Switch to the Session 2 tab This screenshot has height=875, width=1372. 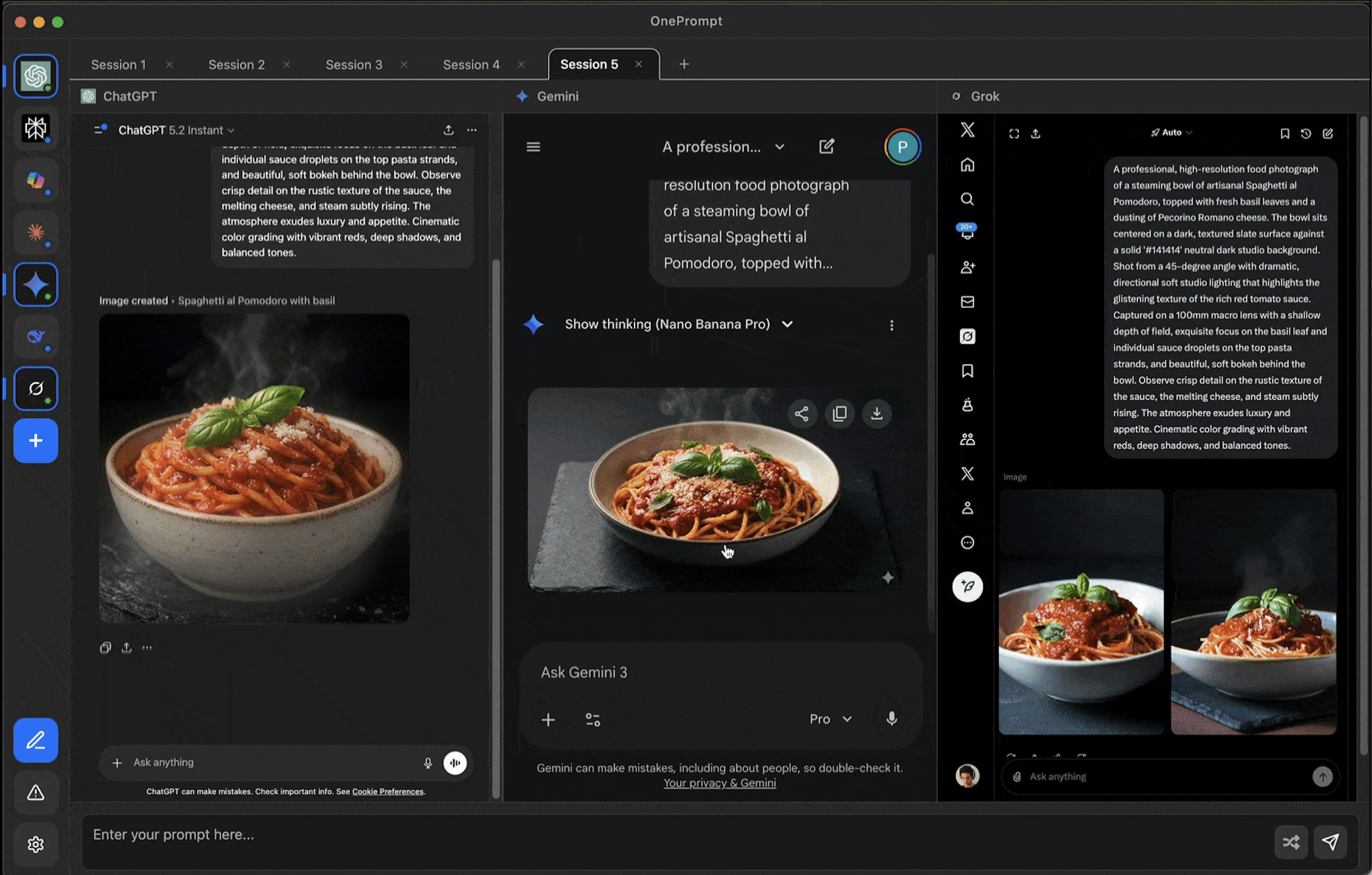click(x=236, y=64)
